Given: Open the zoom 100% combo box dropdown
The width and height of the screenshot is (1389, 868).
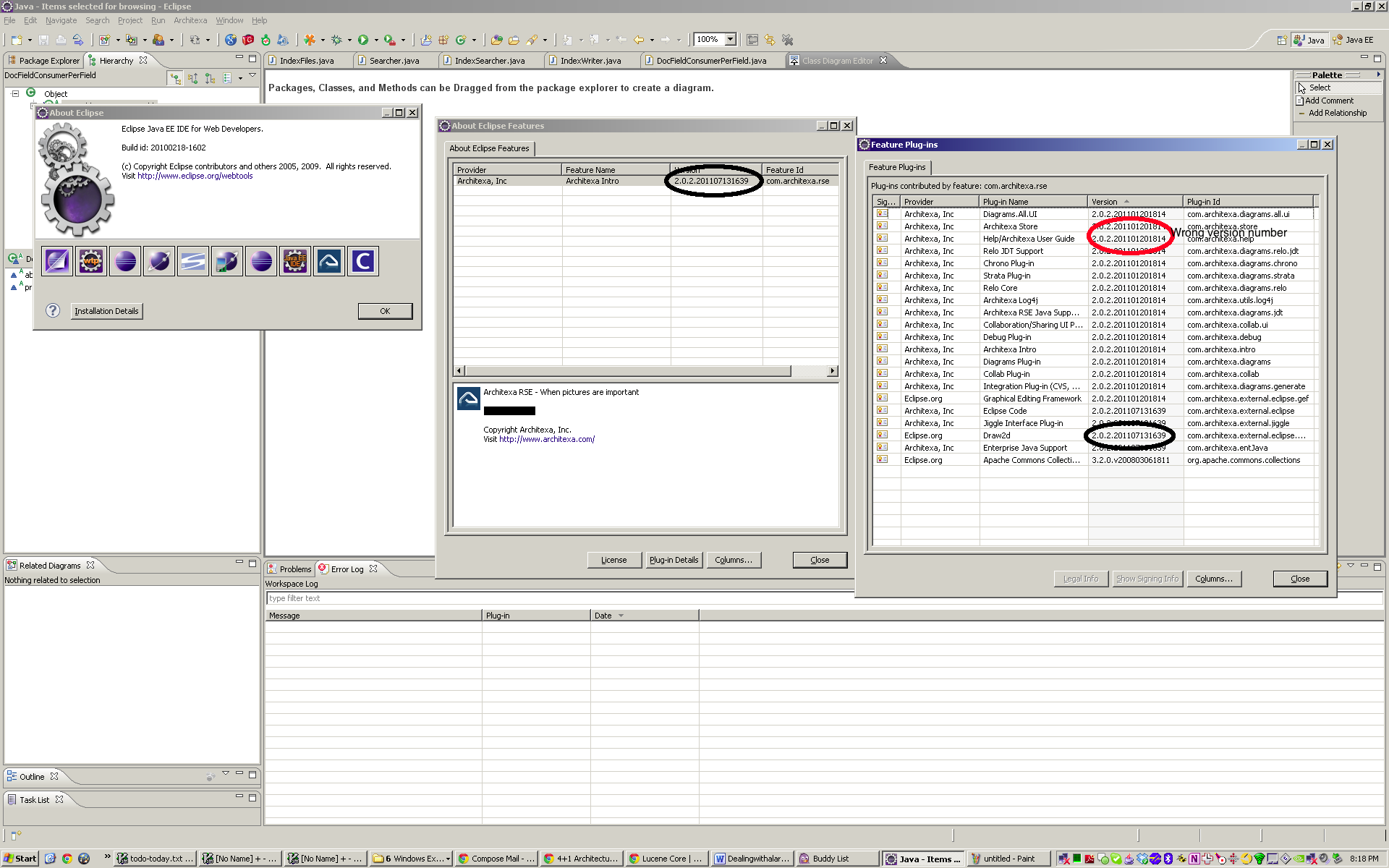Looking at the screenshot, I should (x=731, y=40).
